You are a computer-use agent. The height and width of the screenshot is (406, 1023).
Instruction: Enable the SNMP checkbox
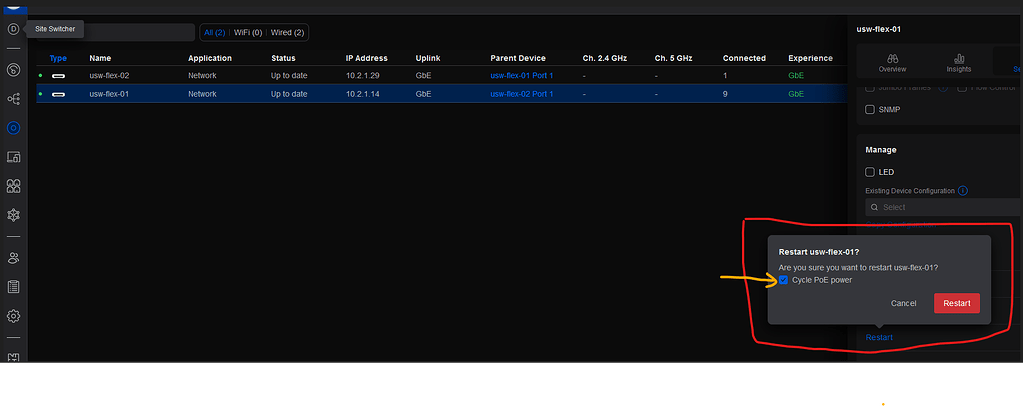(x=870, y=110)
